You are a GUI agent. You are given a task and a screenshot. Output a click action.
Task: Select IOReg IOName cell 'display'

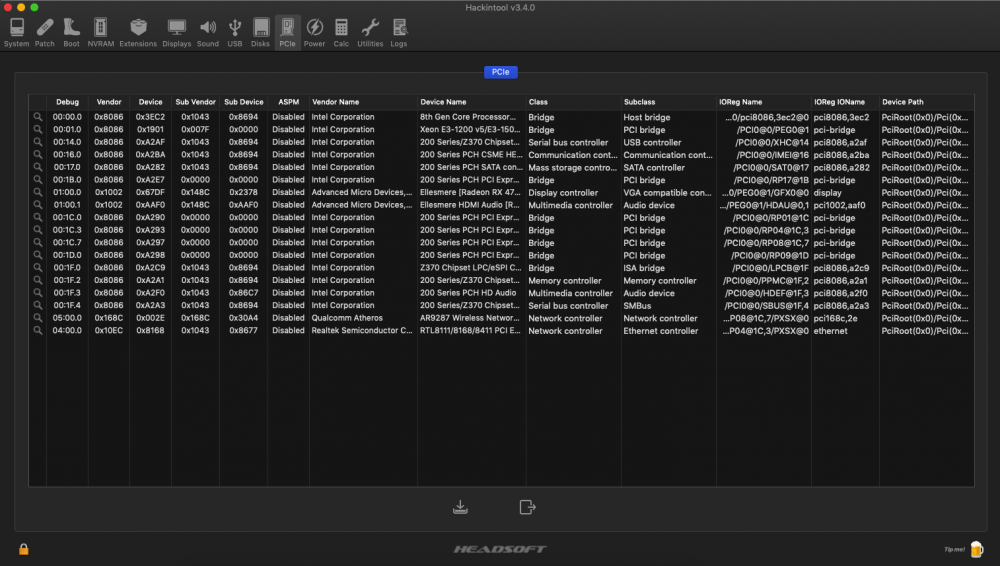(827, 193)
